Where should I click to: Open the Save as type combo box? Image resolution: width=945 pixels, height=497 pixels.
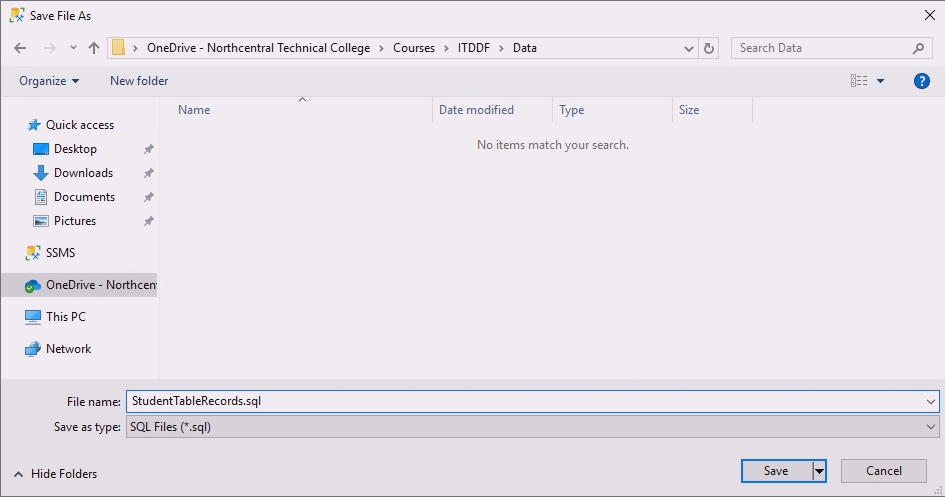coord(532,427)
